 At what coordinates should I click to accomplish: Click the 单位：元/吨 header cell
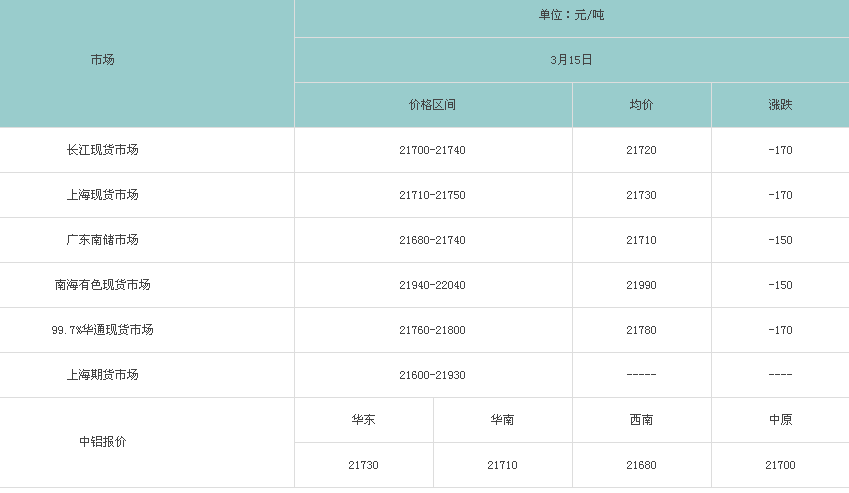571,15
